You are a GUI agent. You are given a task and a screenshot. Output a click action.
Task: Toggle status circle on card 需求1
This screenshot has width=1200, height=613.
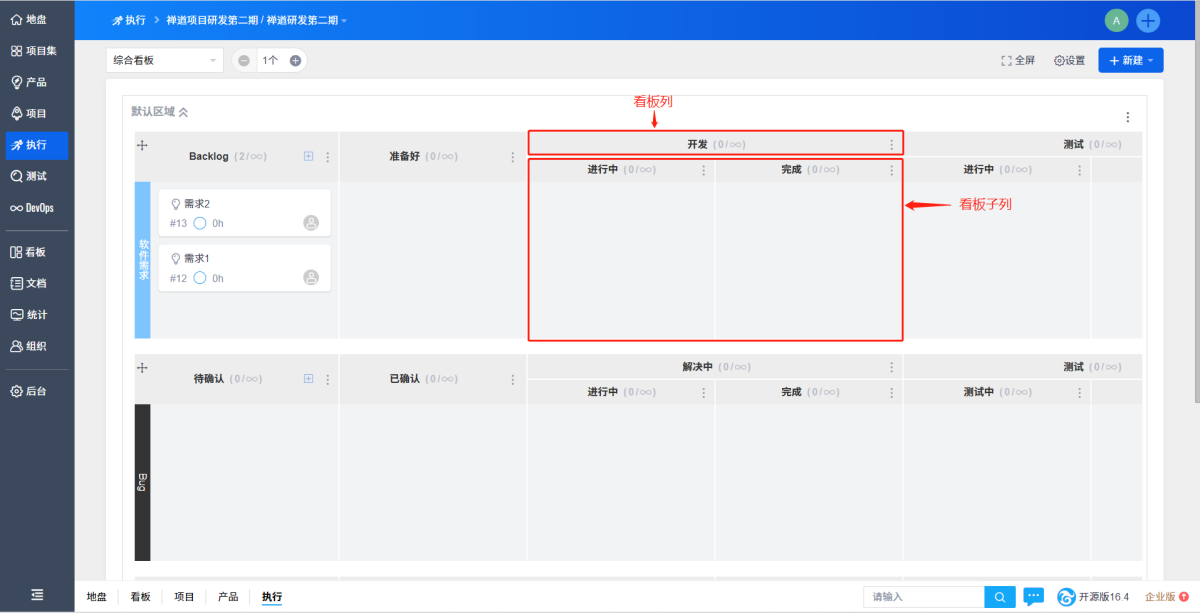200,278
